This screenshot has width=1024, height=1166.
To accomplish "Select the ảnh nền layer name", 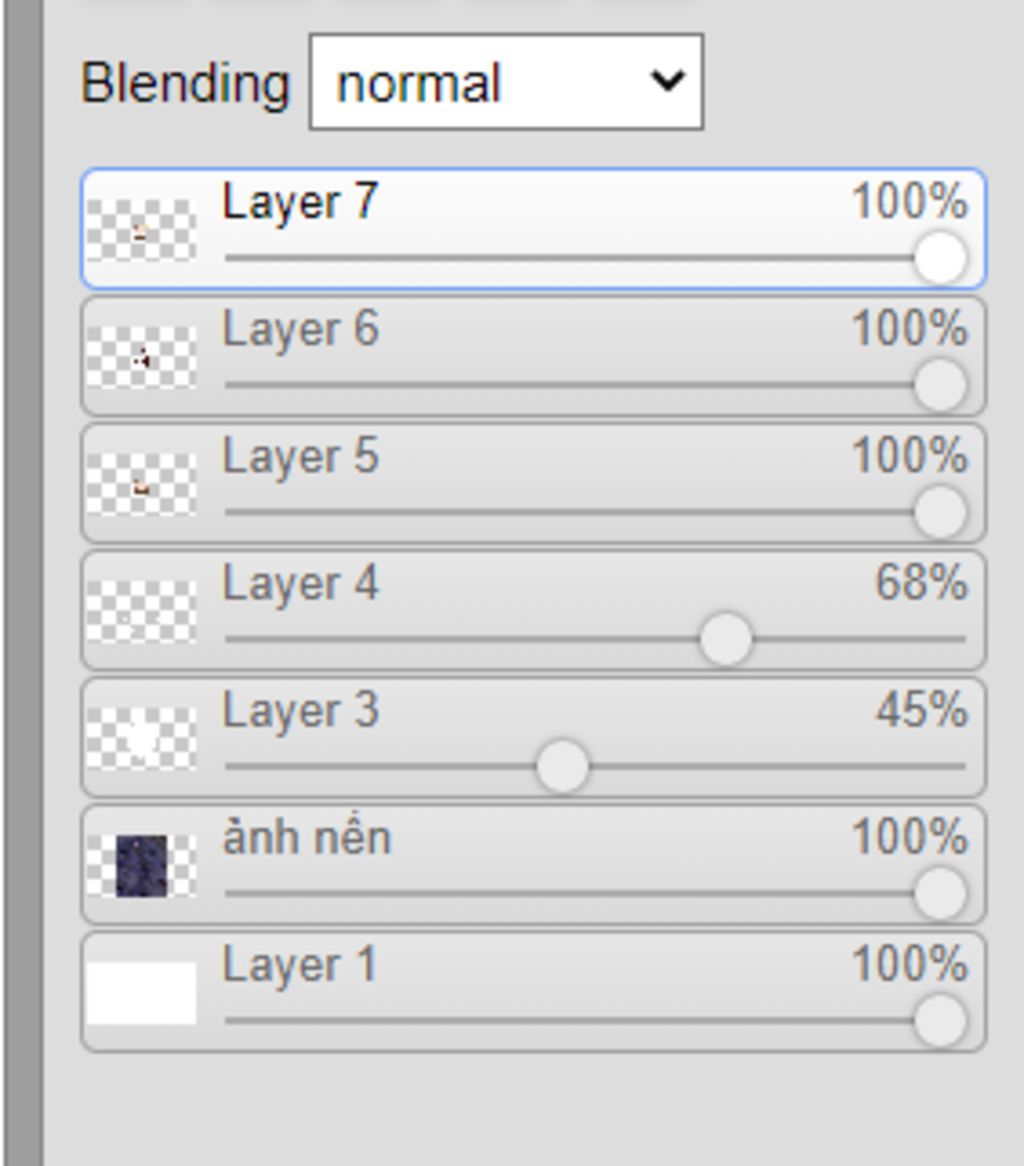I will pos(306,837).
